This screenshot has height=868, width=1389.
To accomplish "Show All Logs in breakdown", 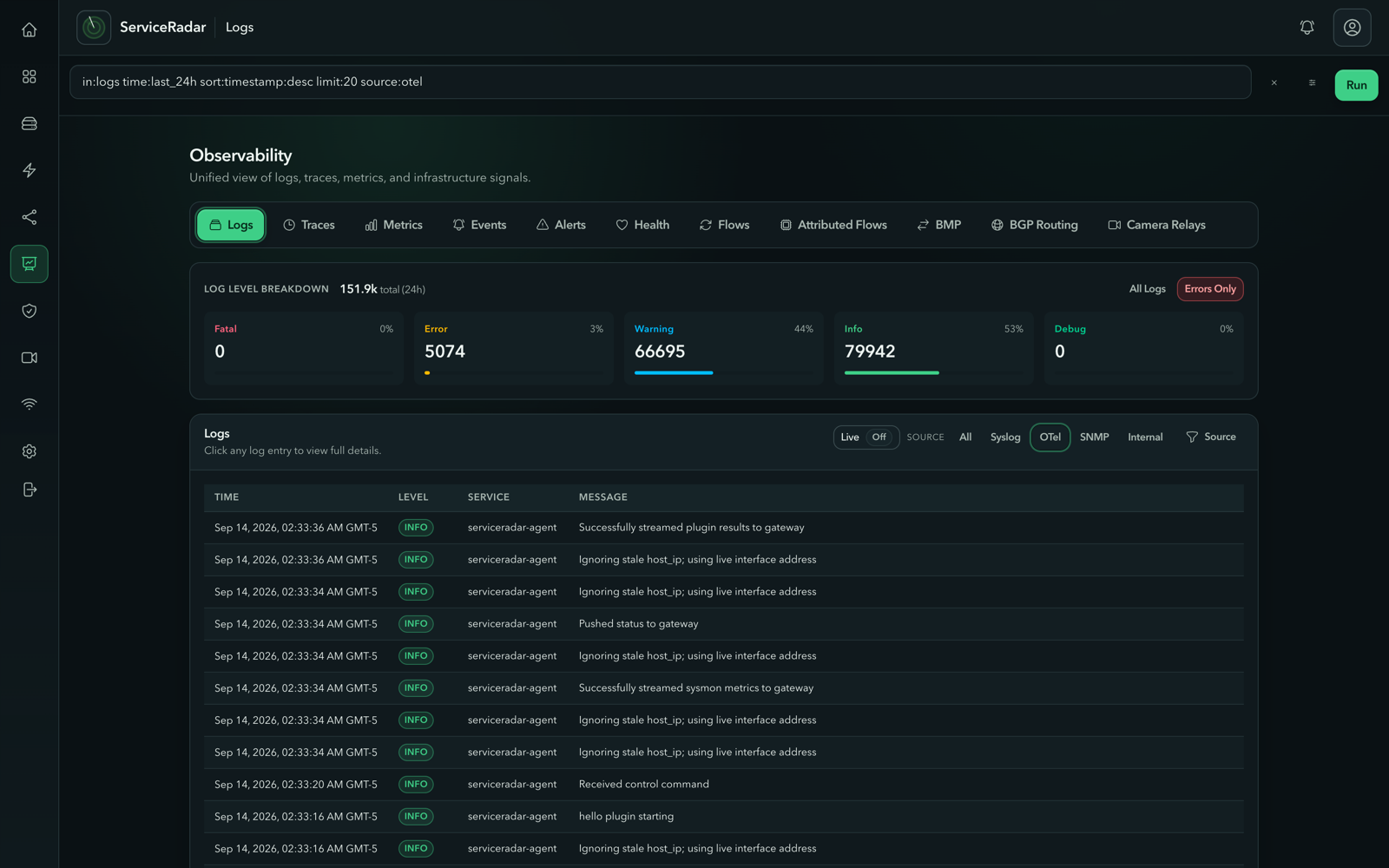I will [1147, 289].
